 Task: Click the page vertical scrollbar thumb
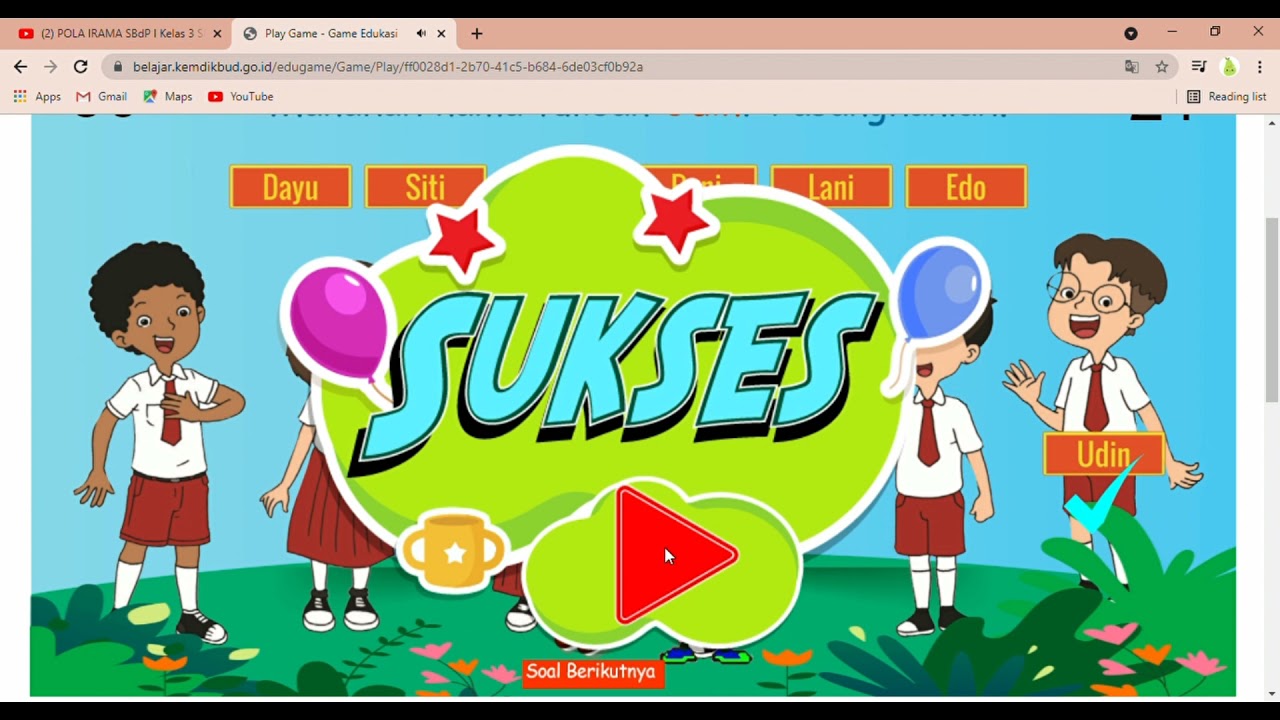(1272, 310)
